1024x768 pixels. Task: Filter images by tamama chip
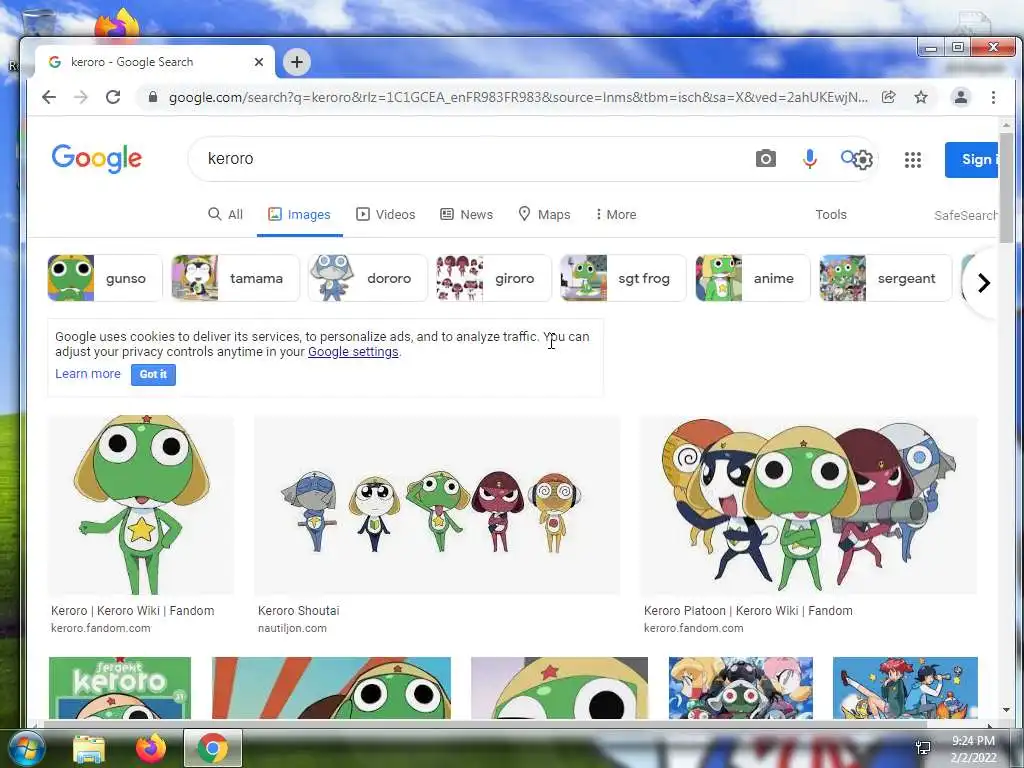pyautogui.click(x=235, y=278)
